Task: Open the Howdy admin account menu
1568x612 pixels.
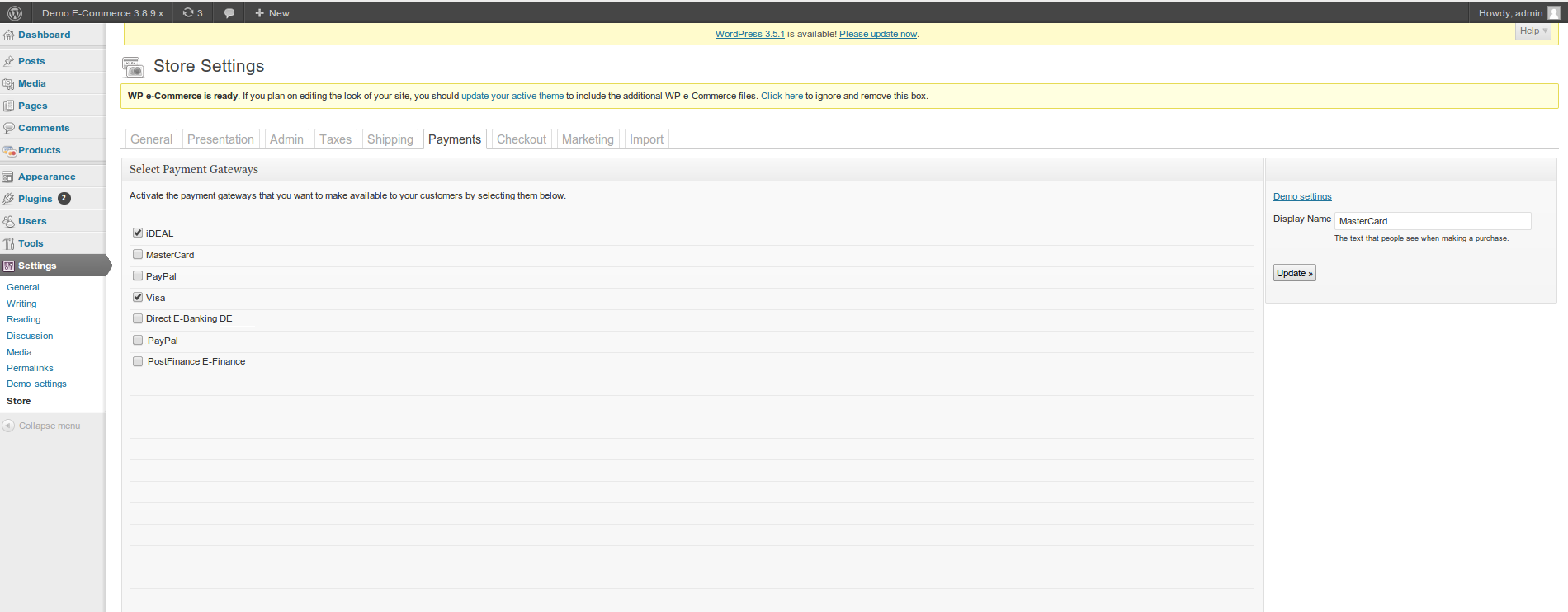Action: tap(1517, 13)
